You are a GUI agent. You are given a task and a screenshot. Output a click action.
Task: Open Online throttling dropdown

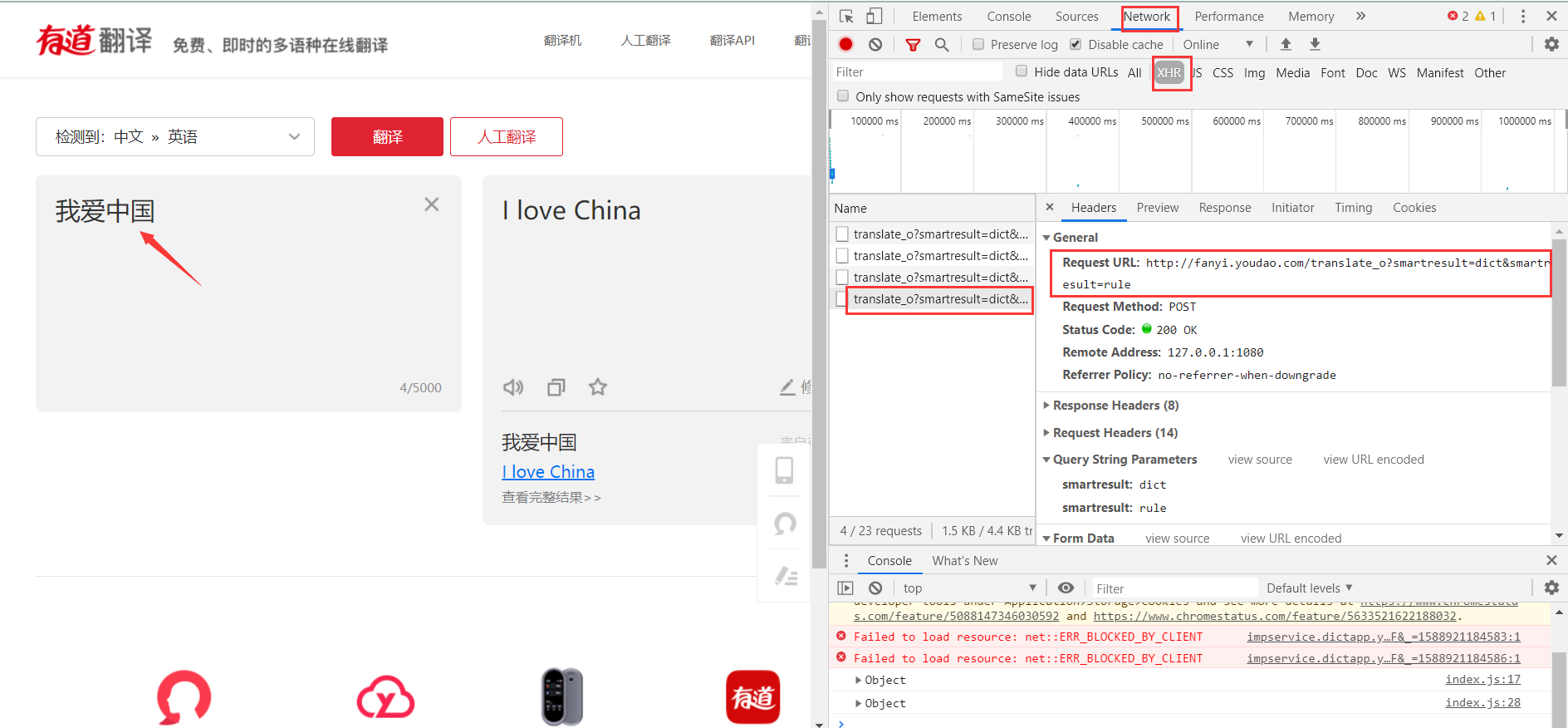click(x=1218, y=44)
